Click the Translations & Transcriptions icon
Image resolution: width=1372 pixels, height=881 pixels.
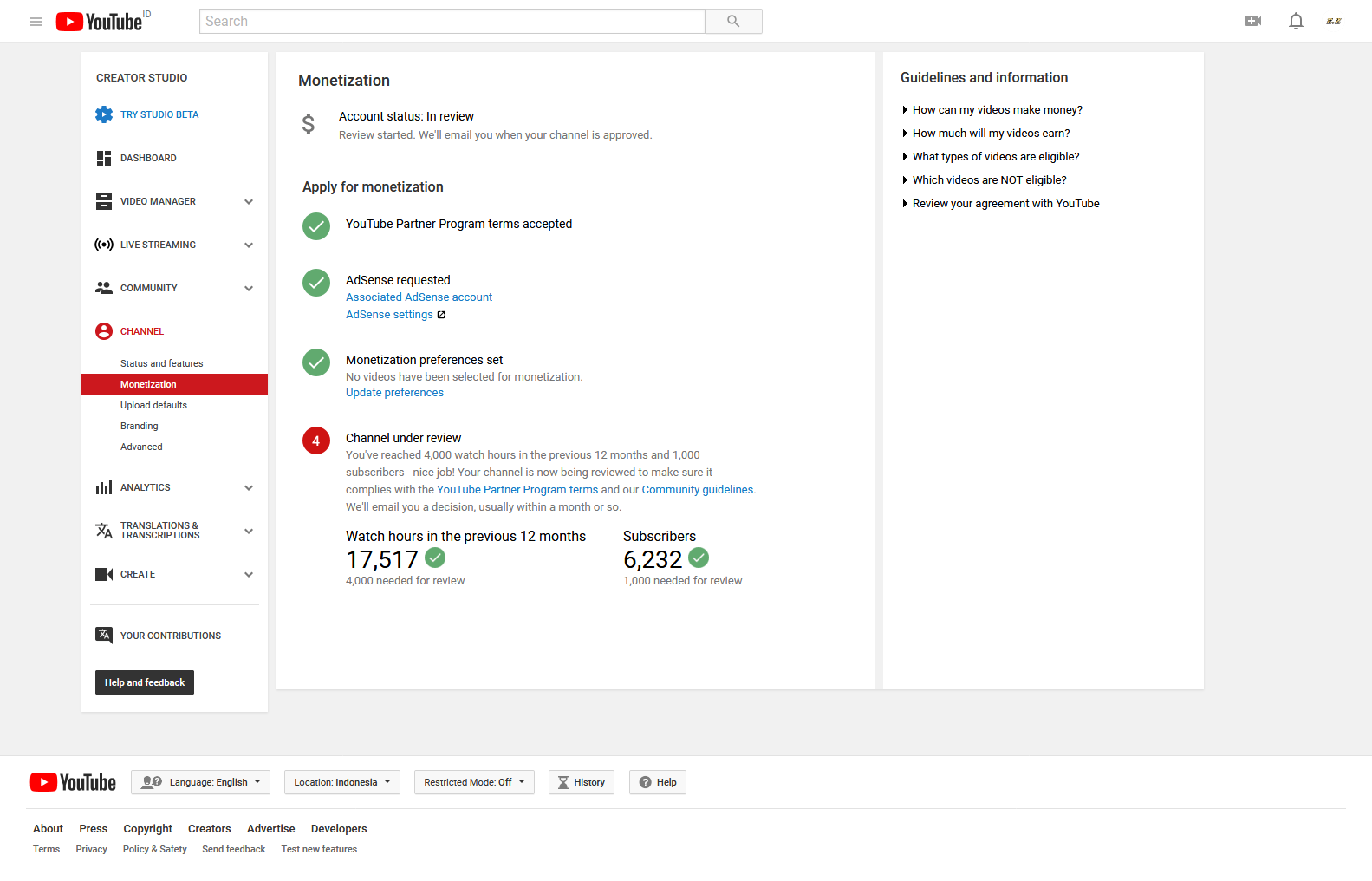104,531
